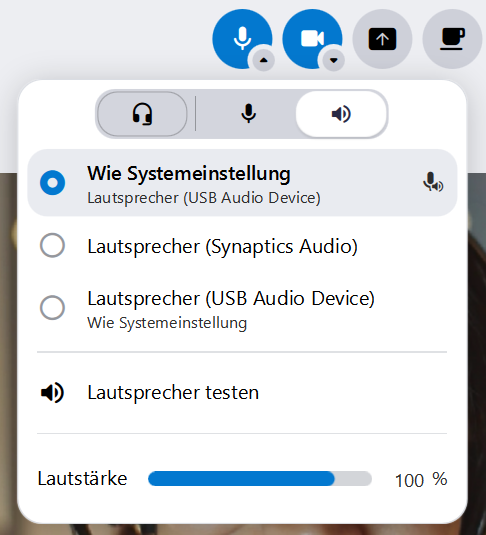Switch to the headset devices tab
The width and height of the screenshot is (486, 535).
142,114
